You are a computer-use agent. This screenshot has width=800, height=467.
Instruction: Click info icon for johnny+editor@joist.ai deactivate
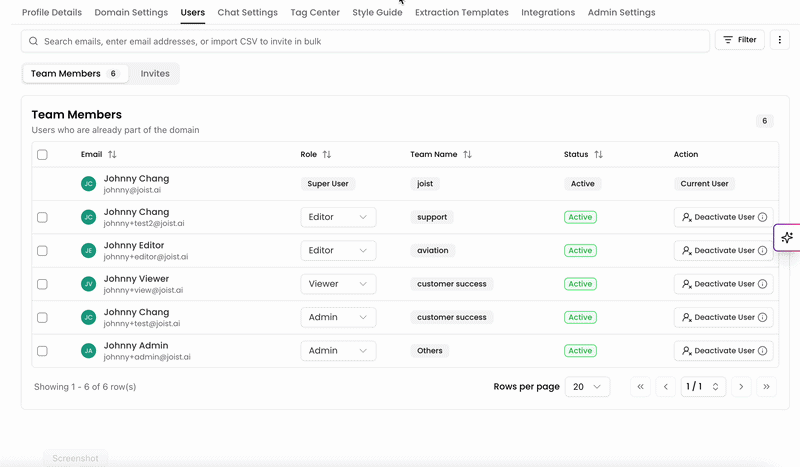click(x=762, y=251)
